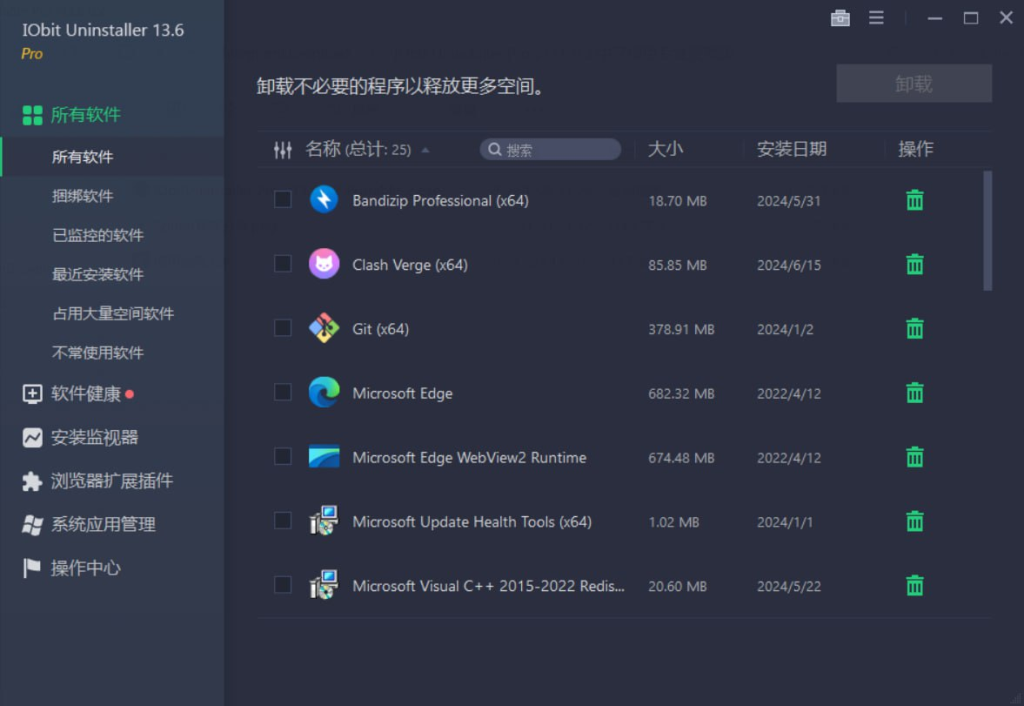The image size is (1024, 706).
Task: Click the Git (x64) name
Action: (380, 329)
